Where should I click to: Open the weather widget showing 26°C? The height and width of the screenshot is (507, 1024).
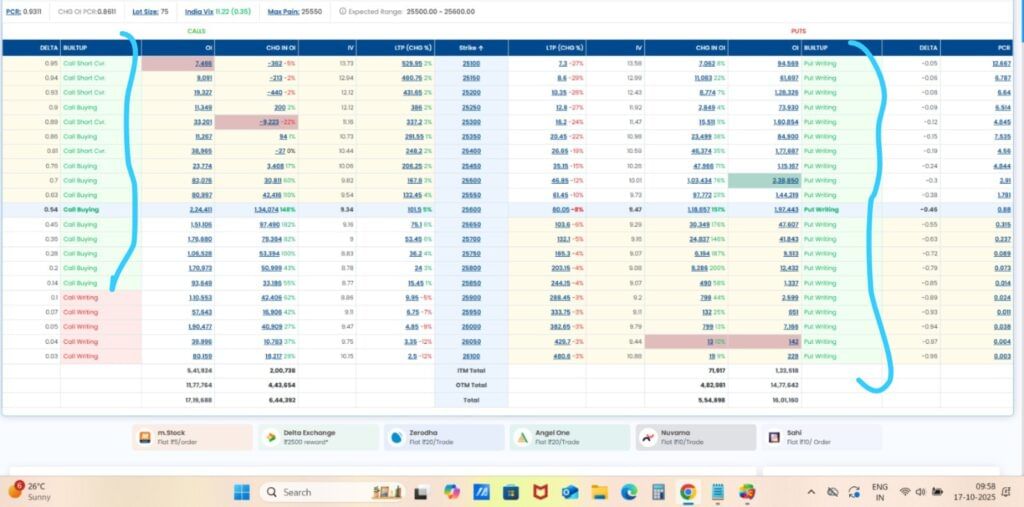[30, 491]
